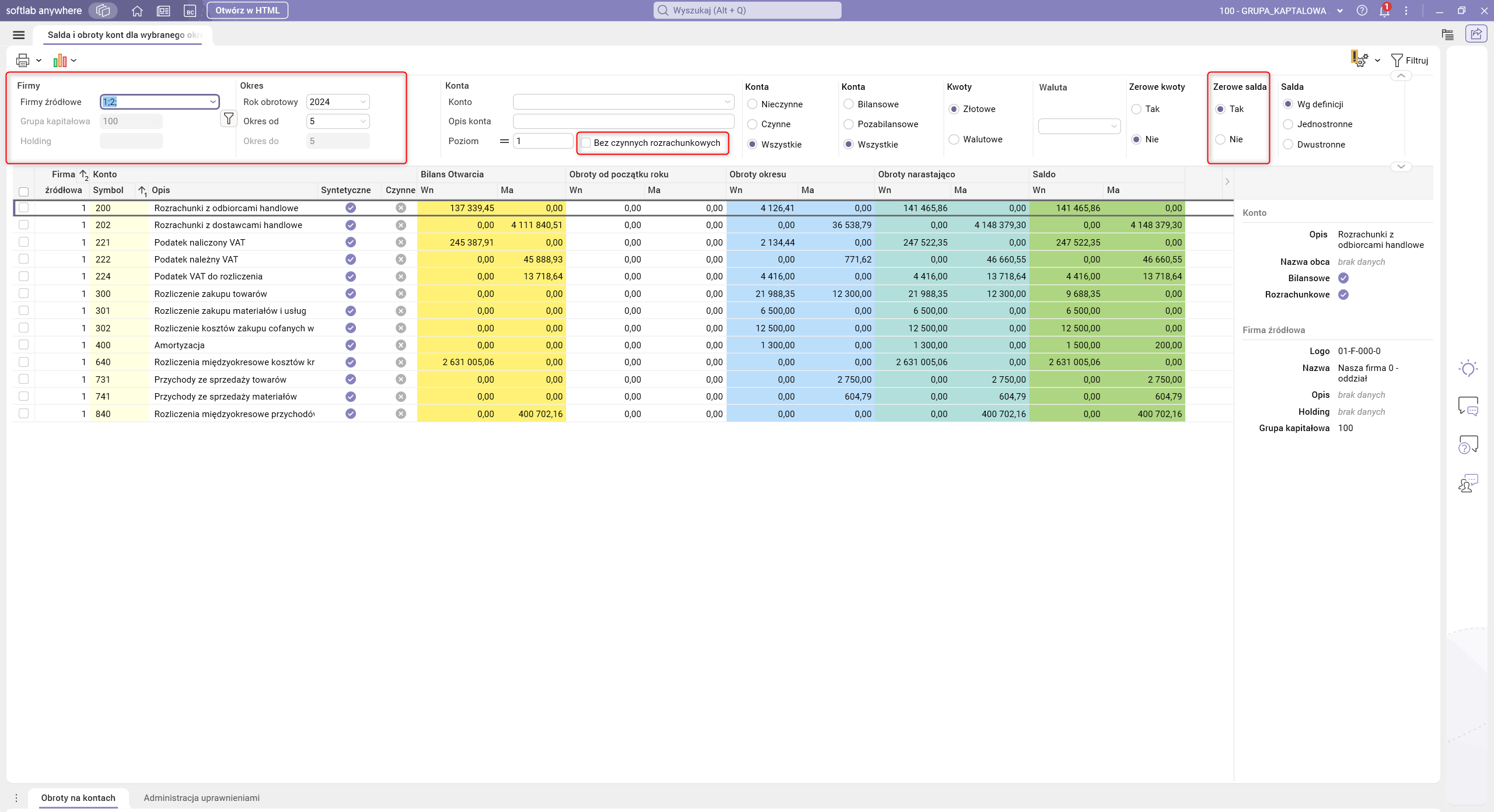Open the 100 - GRUPA_KAPITALOWA dropdown
1494x812 pixels.
point(1280,10)
